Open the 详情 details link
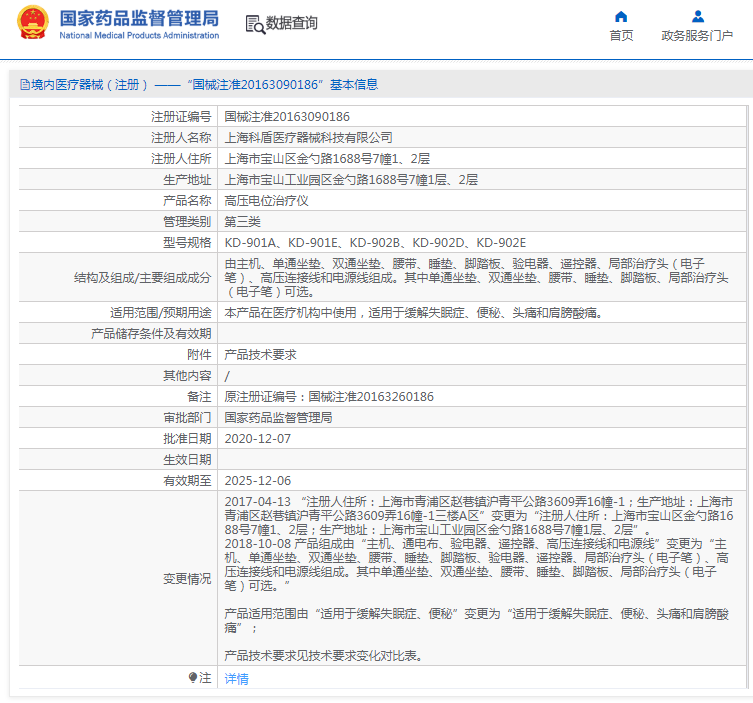Image resolution: width=753 pixels, height=703 pixels. pyautogui.click(x=236, y=679)
